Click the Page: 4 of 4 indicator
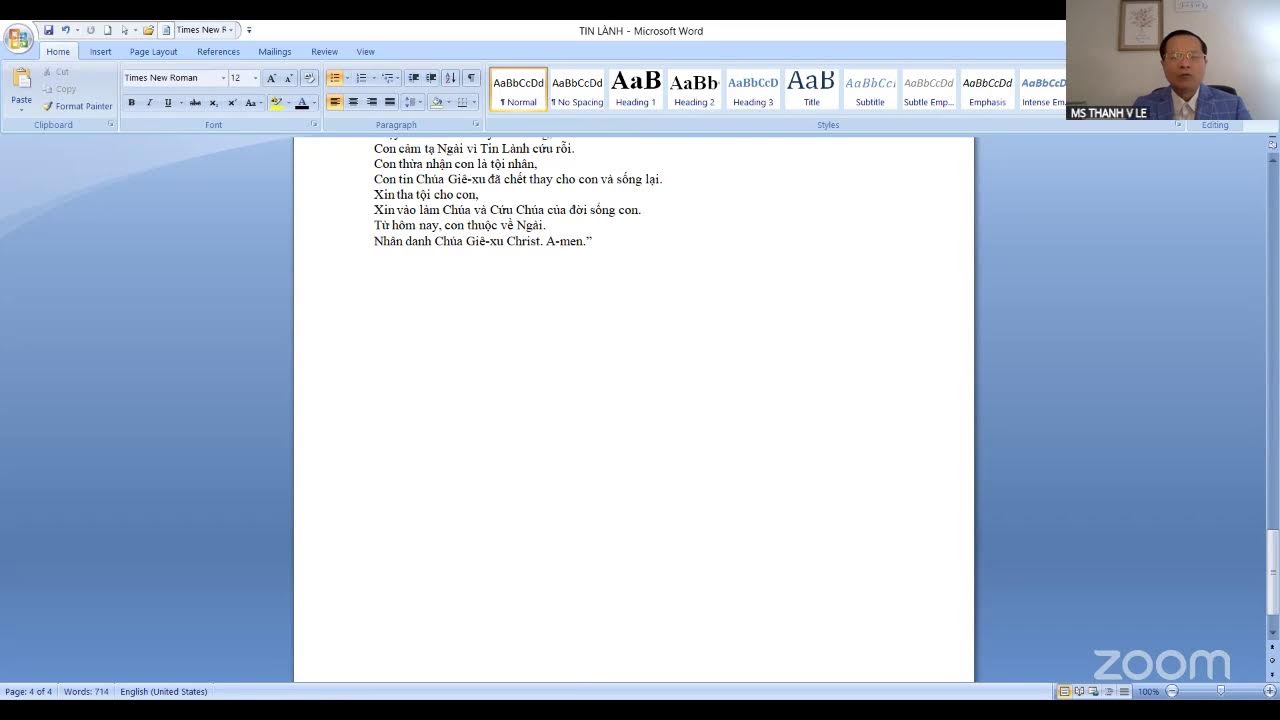This screenshot has height=720, width=1280. point(29,692)
